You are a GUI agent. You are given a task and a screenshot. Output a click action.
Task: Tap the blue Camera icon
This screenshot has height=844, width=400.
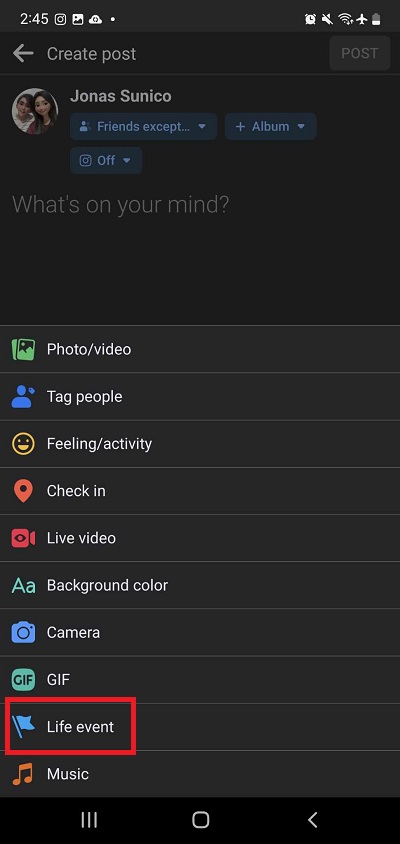(x=23, y=632)
